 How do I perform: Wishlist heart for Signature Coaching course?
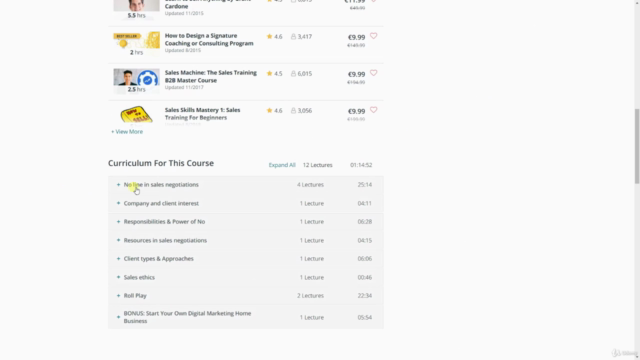pyautogui.click(x=373, y=36)
